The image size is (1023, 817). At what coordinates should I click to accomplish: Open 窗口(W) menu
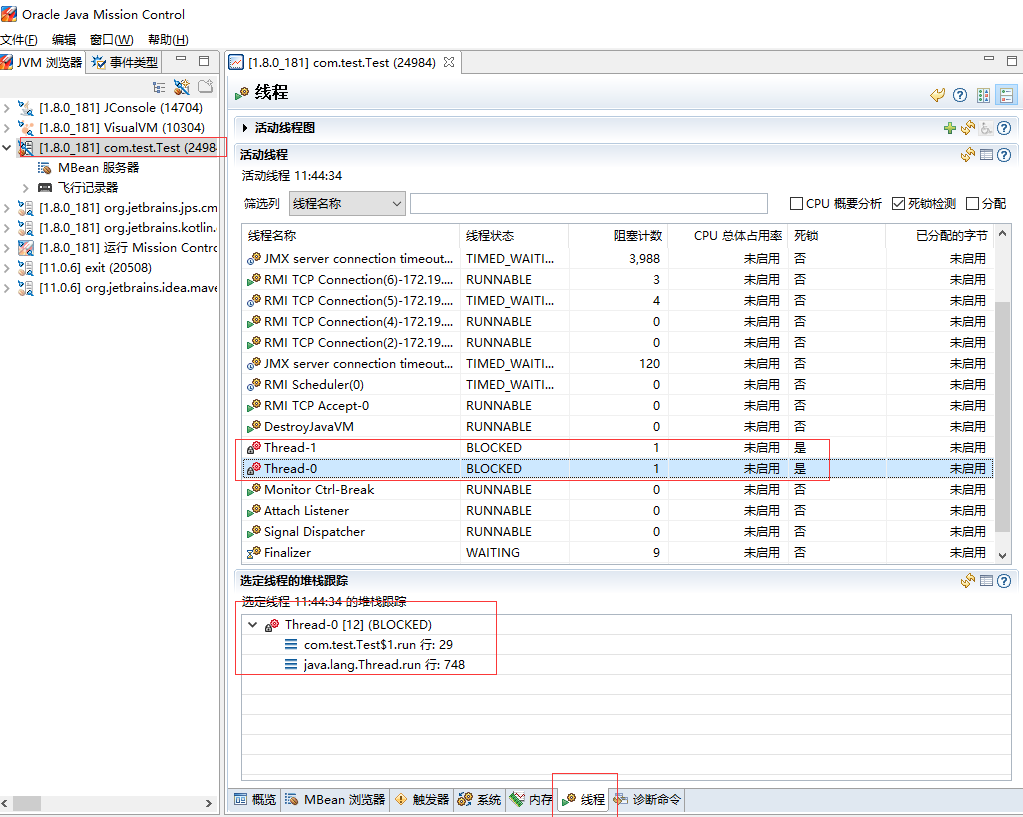pos(112,40)
